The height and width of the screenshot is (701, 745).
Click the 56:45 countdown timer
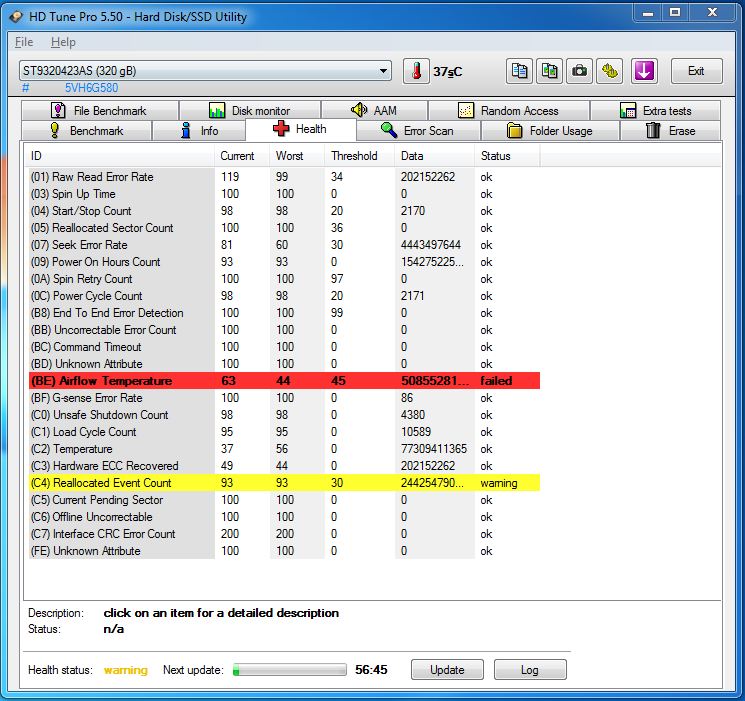point(371,670)
